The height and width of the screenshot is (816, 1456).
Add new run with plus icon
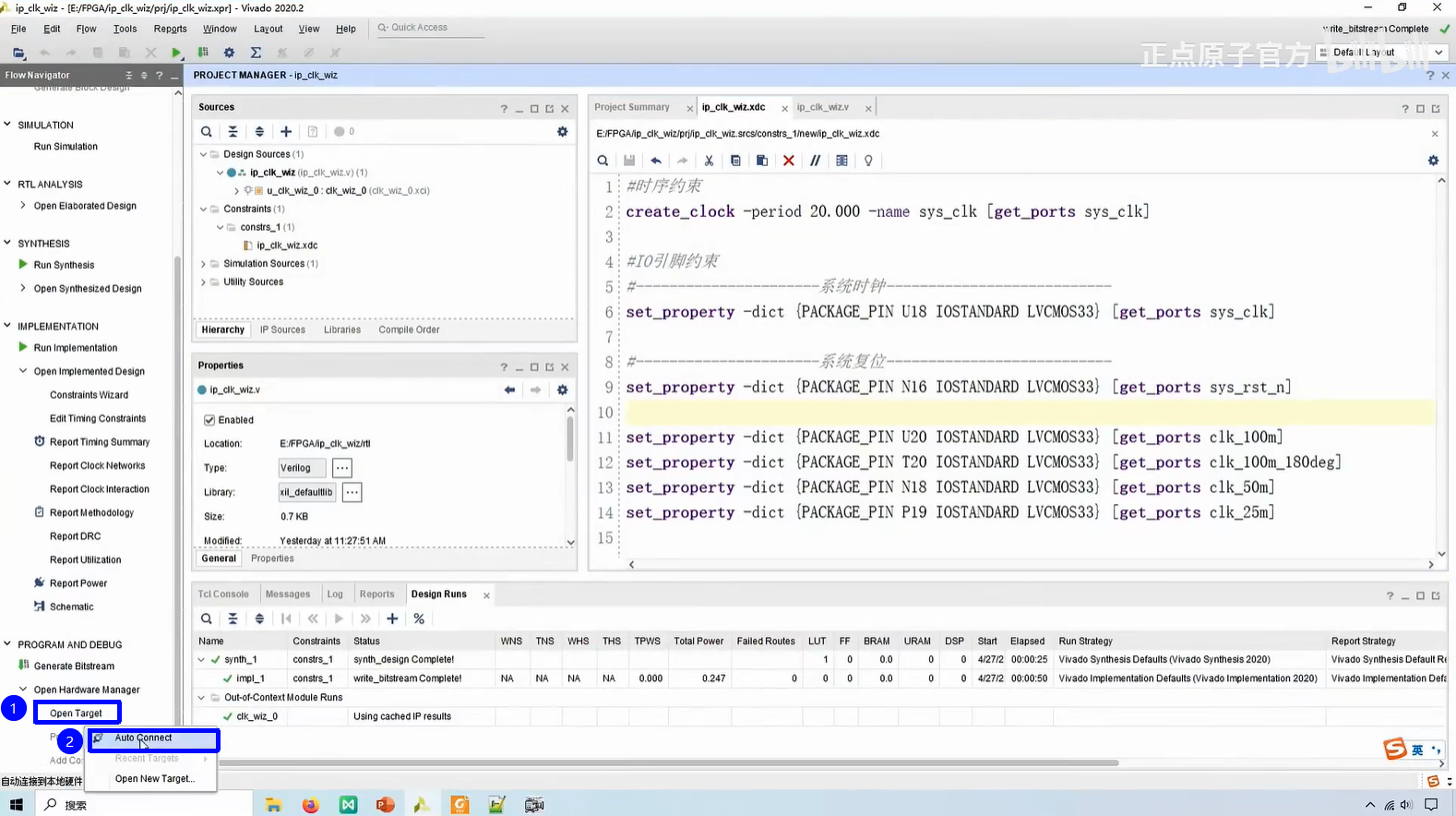pos(392,618)
